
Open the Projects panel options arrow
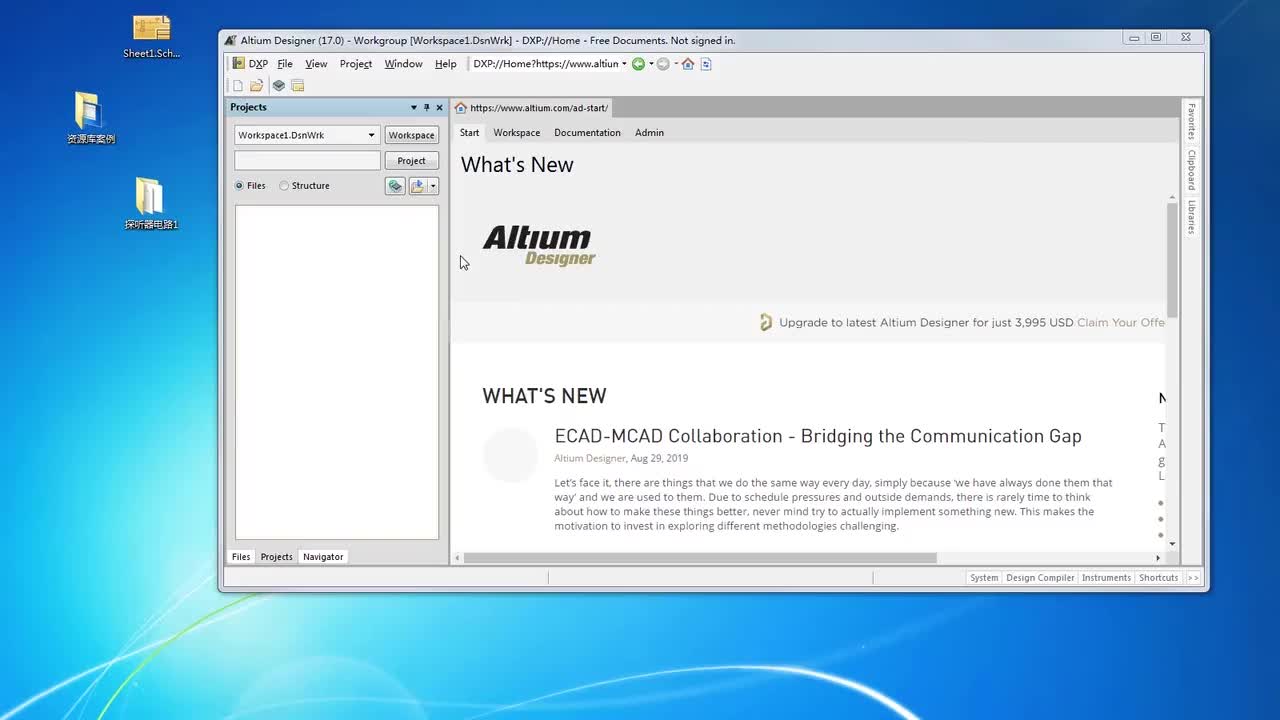click(x=414, y=107)
